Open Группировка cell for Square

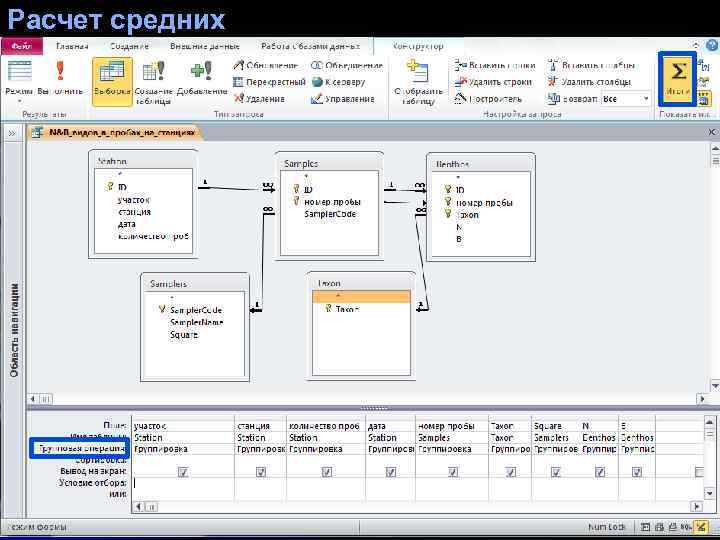556,449
